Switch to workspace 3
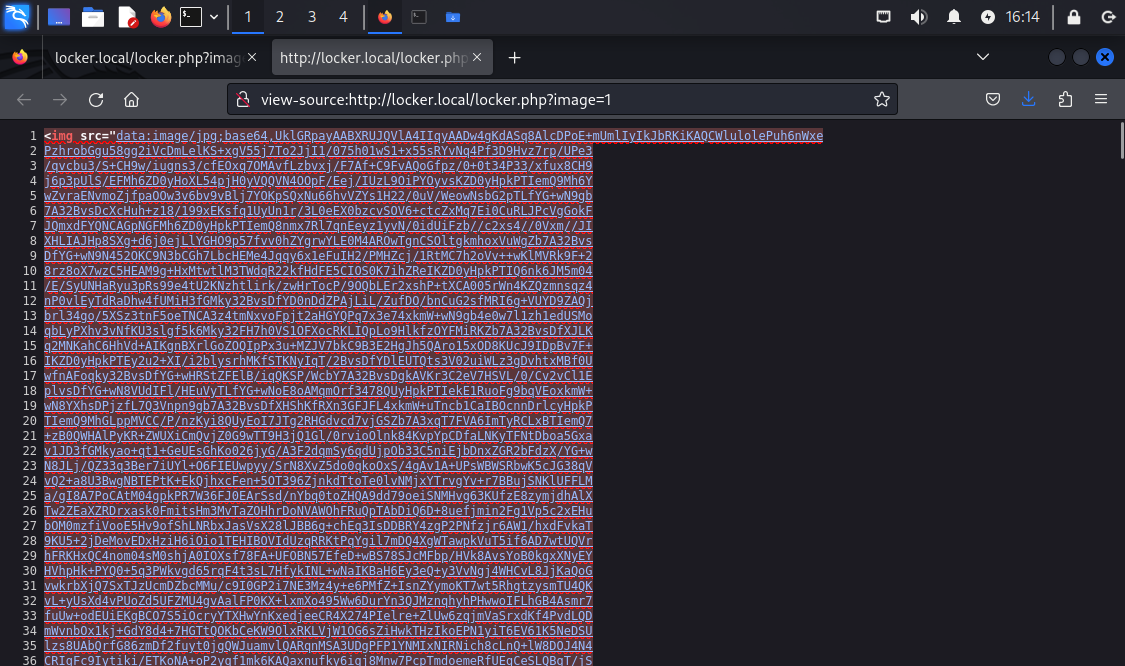The width and height of the screenshot is (1125, 666). [x=311, y=17]
